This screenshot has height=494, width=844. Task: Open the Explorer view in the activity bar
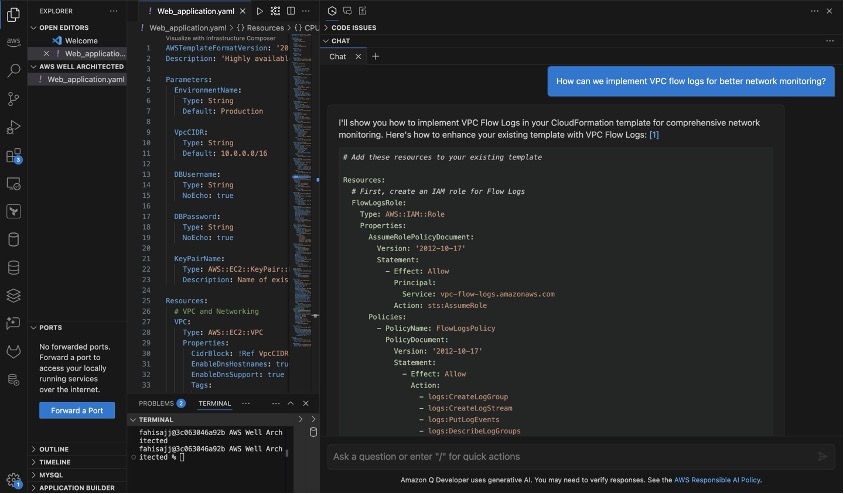[13, 15]
